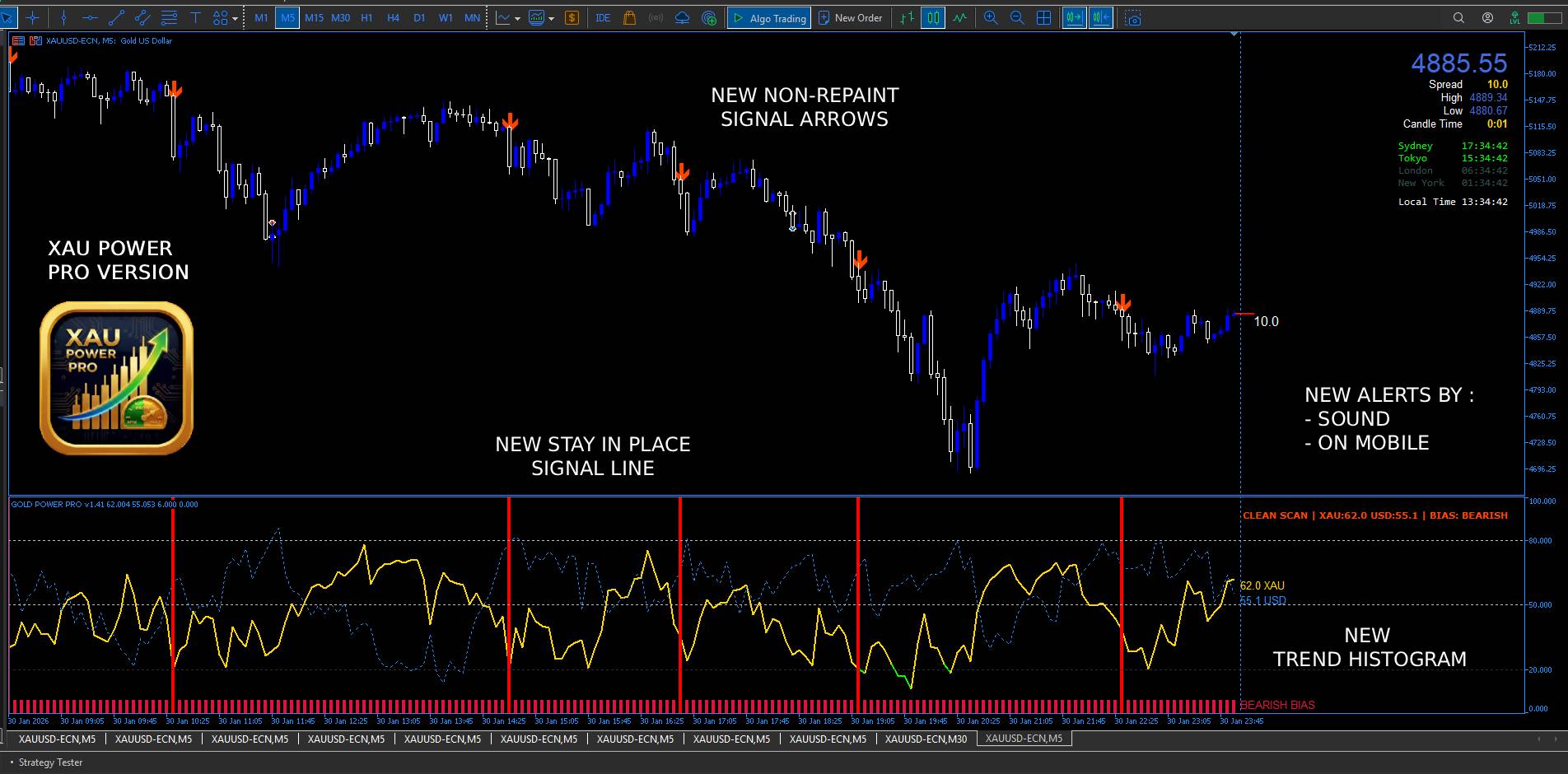Switch chart to M30 timeframe
This screenshot has width=1568, height=774.
point(340,17)
